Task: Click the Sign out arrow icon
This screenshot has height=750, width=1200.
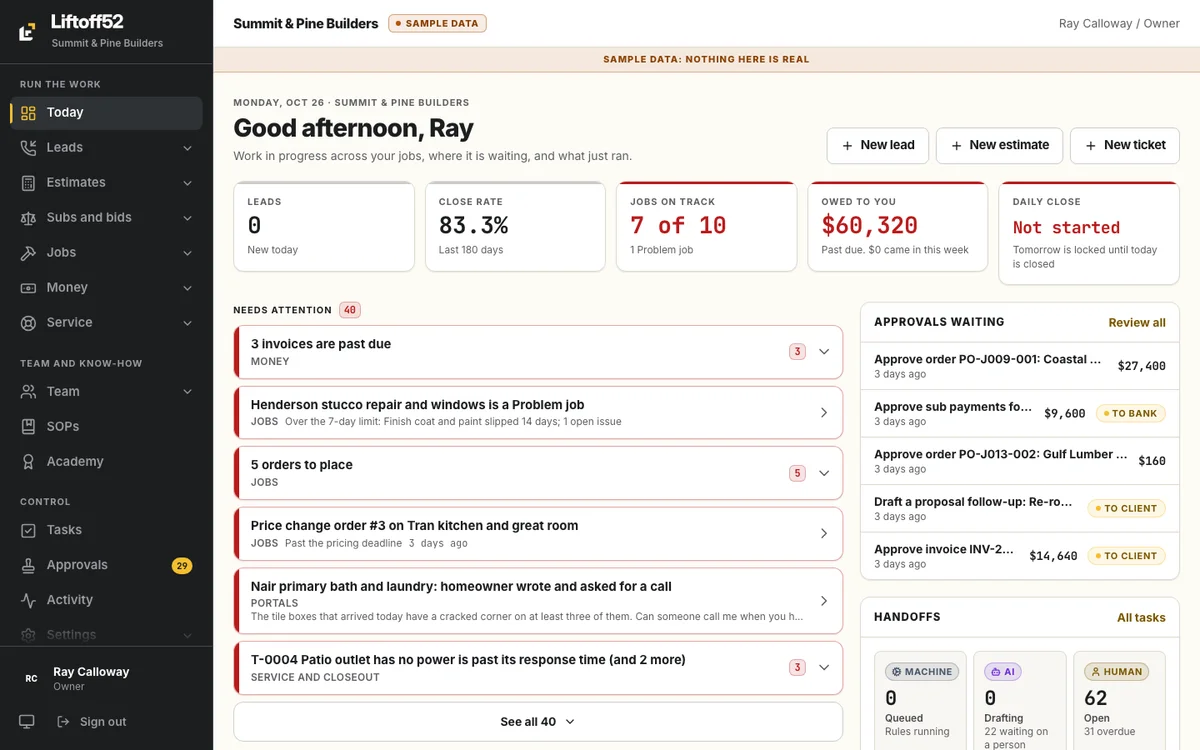Action: pyautogui.click(x=64, y=722)
